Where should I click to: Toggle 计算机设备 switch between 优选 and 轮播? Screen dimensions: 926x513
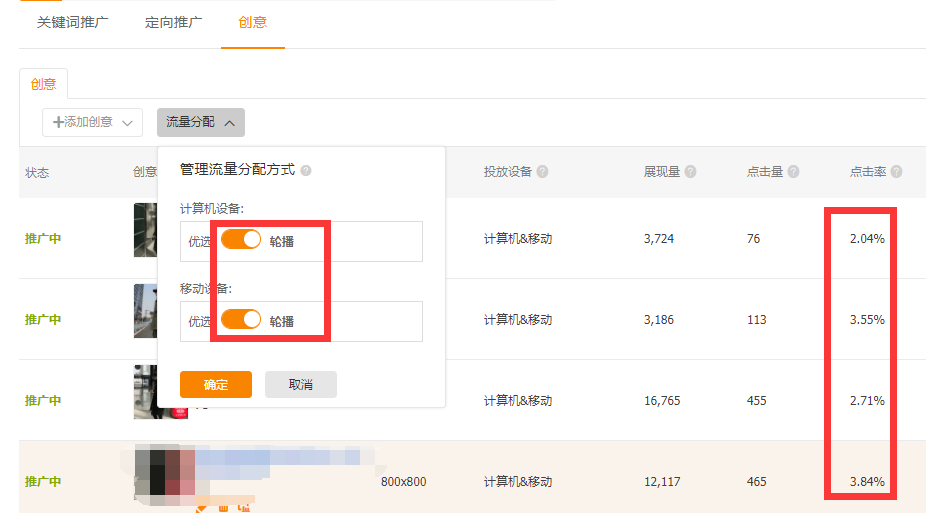tap(241, 240)
